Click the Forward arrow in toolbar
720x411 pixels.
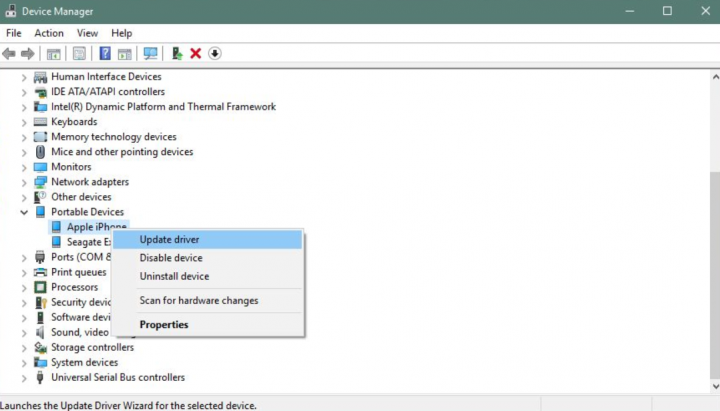tap(28, 53)
